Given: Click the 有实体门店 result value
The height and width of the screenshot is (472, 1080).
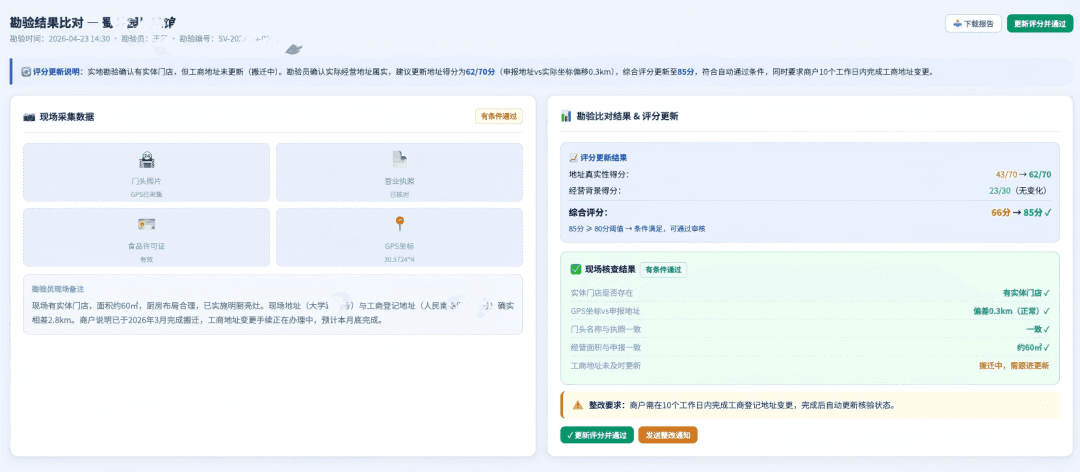Looking at the screenshot, I should 1026,293.
